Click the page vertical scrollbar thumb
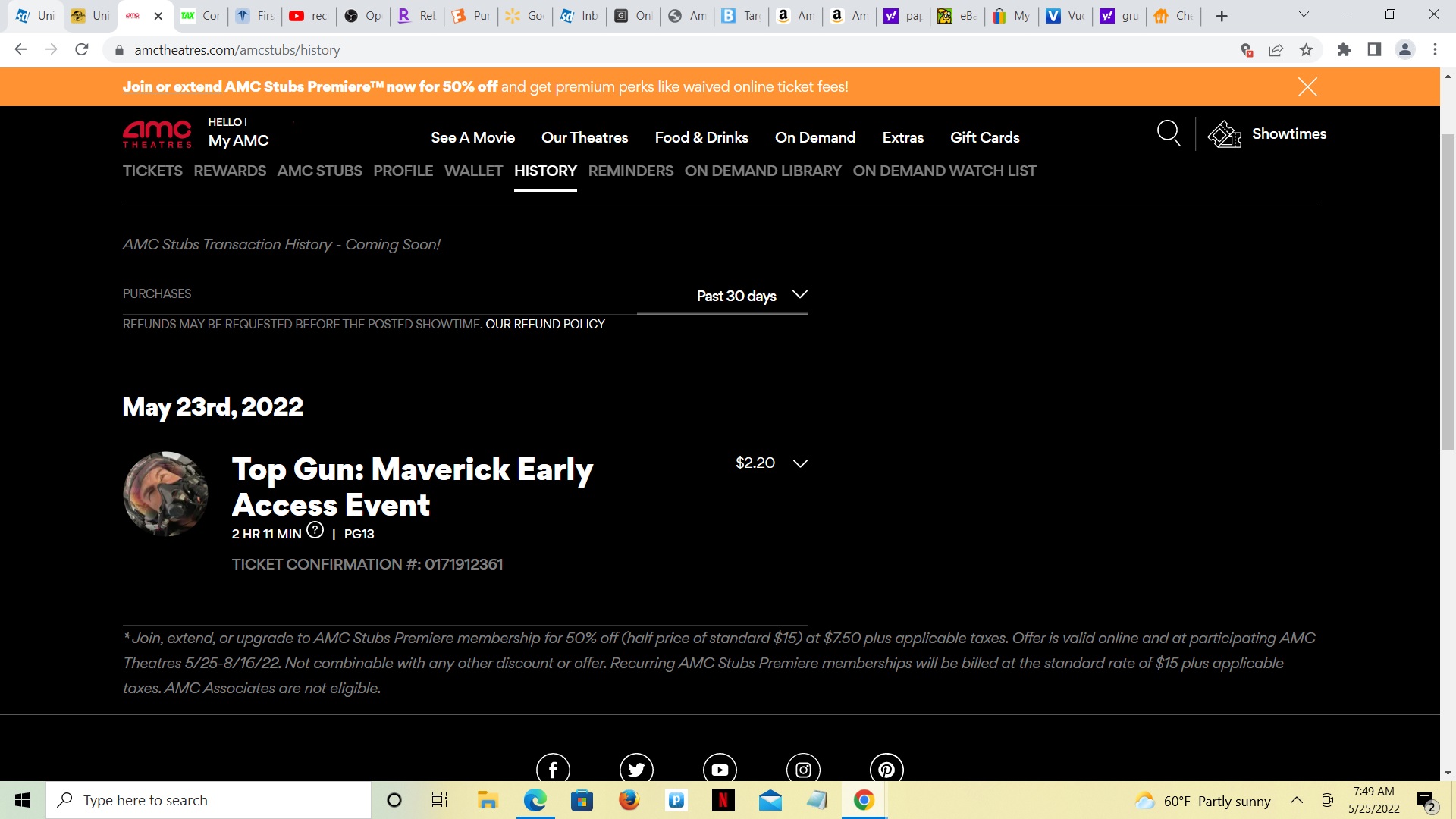This screenshot has height=819, width=1456. coord(1448,292)
